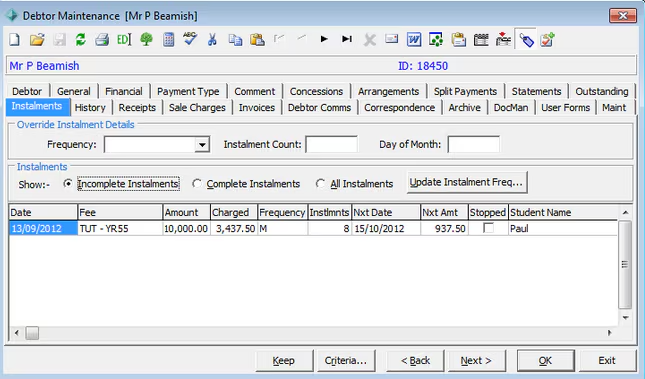Cut with the scissors icon
Image resolution: width=645 pixels, height=379 pixels.
point(212,40)
